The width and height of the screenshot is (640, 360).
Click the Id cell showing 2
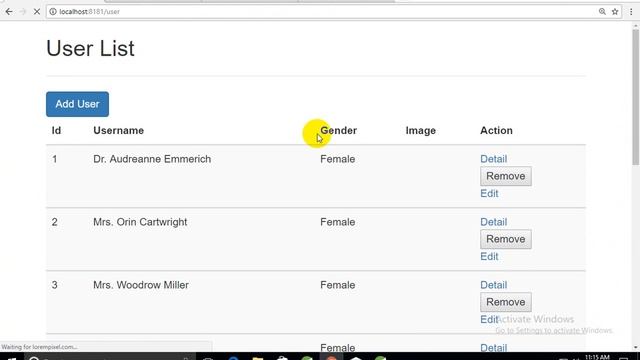pos(55,222)
